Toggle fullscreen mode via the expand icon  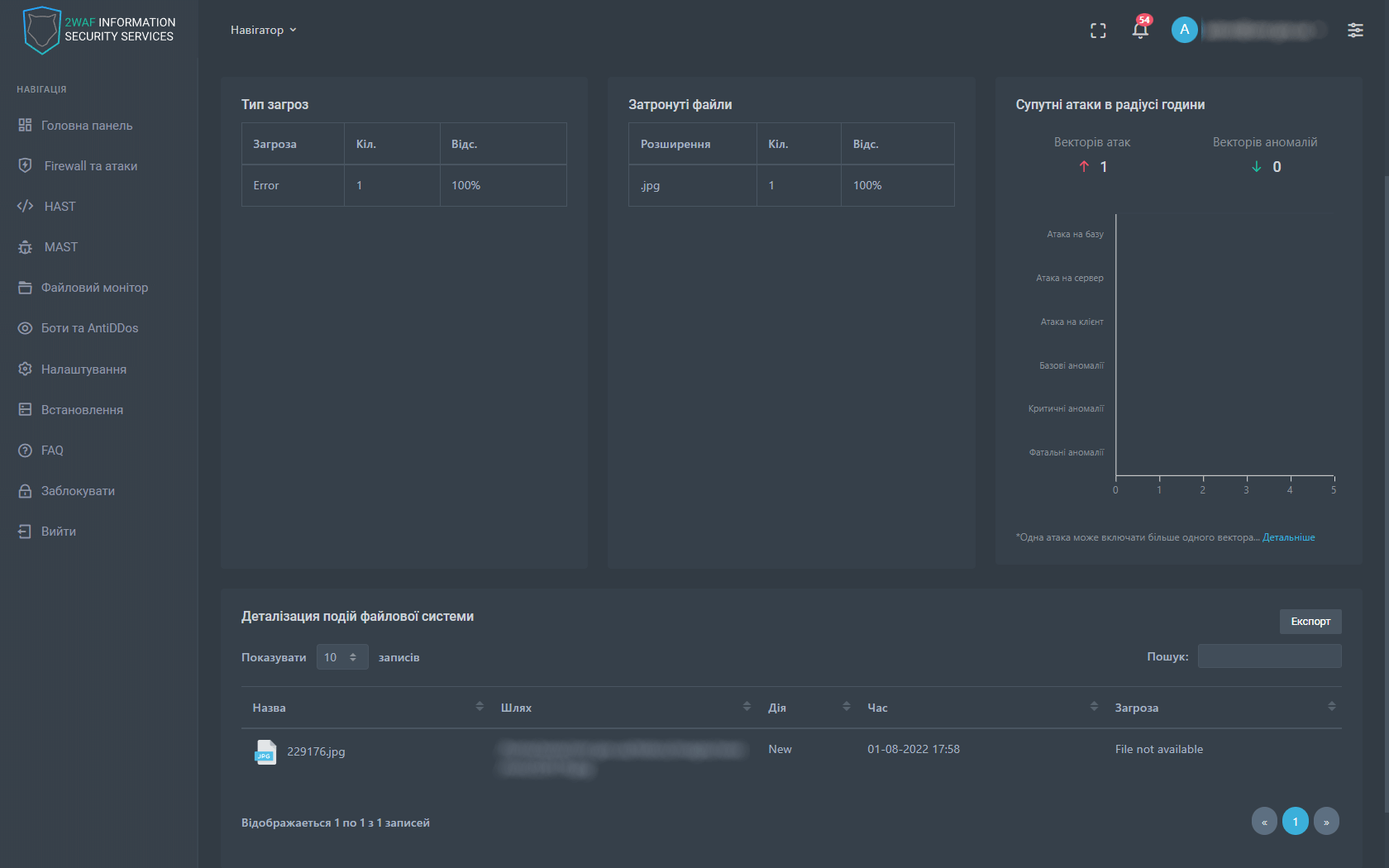[x=1099, y=30]
